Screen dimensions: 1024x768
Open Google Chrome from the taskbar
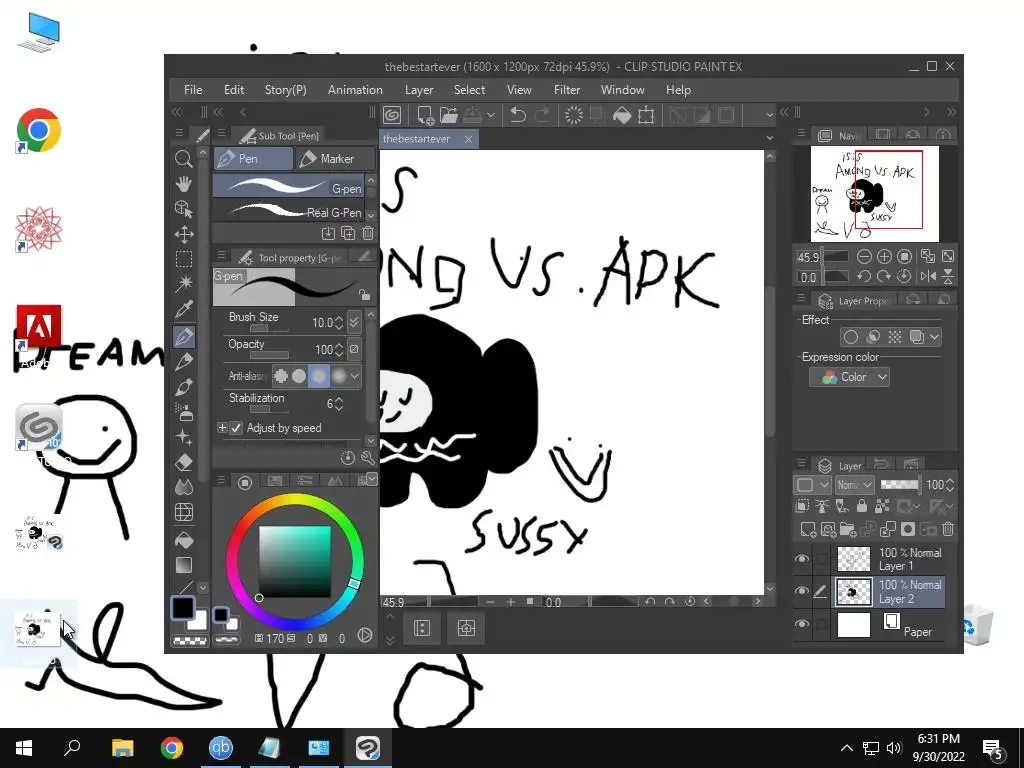[x=172, y=748]
